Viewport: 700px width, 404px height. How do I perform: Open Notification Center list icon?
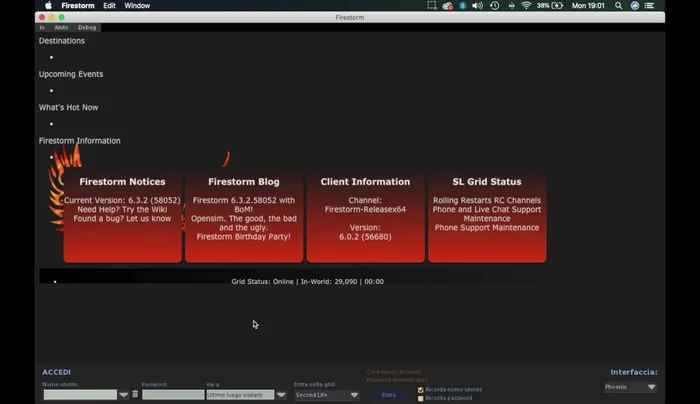pyautogui.click(x=649, y=6)
